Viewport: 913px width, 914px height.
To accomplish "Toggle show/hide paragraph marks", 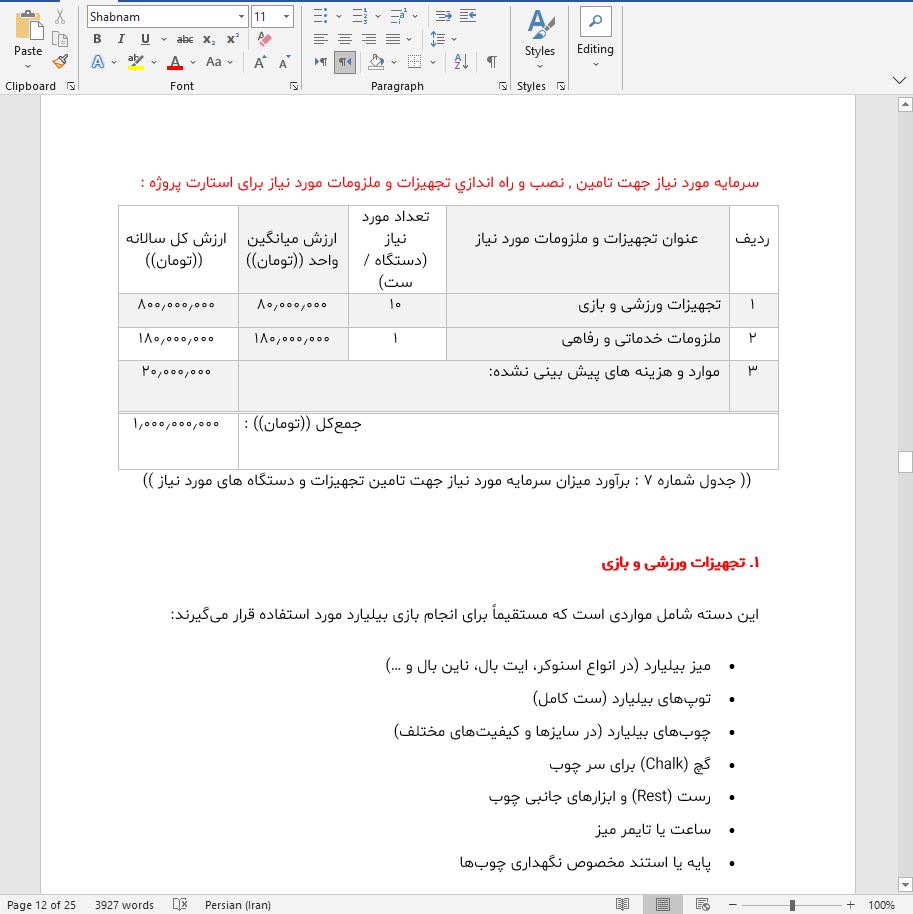I will pos(491,61).
